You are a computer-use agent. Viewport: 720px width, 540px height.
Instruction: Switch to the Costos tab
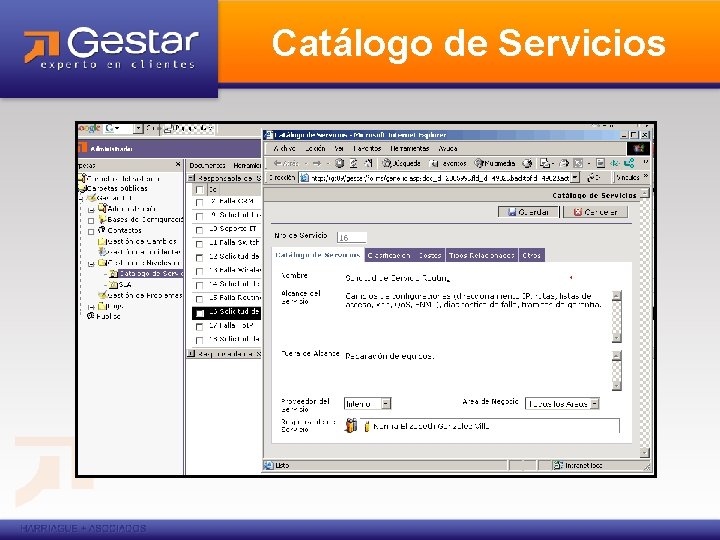click(x=430, y=255)
